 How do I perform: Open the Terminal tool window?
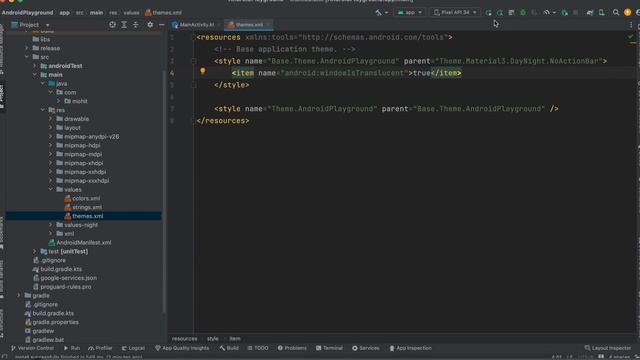(329, 348)
